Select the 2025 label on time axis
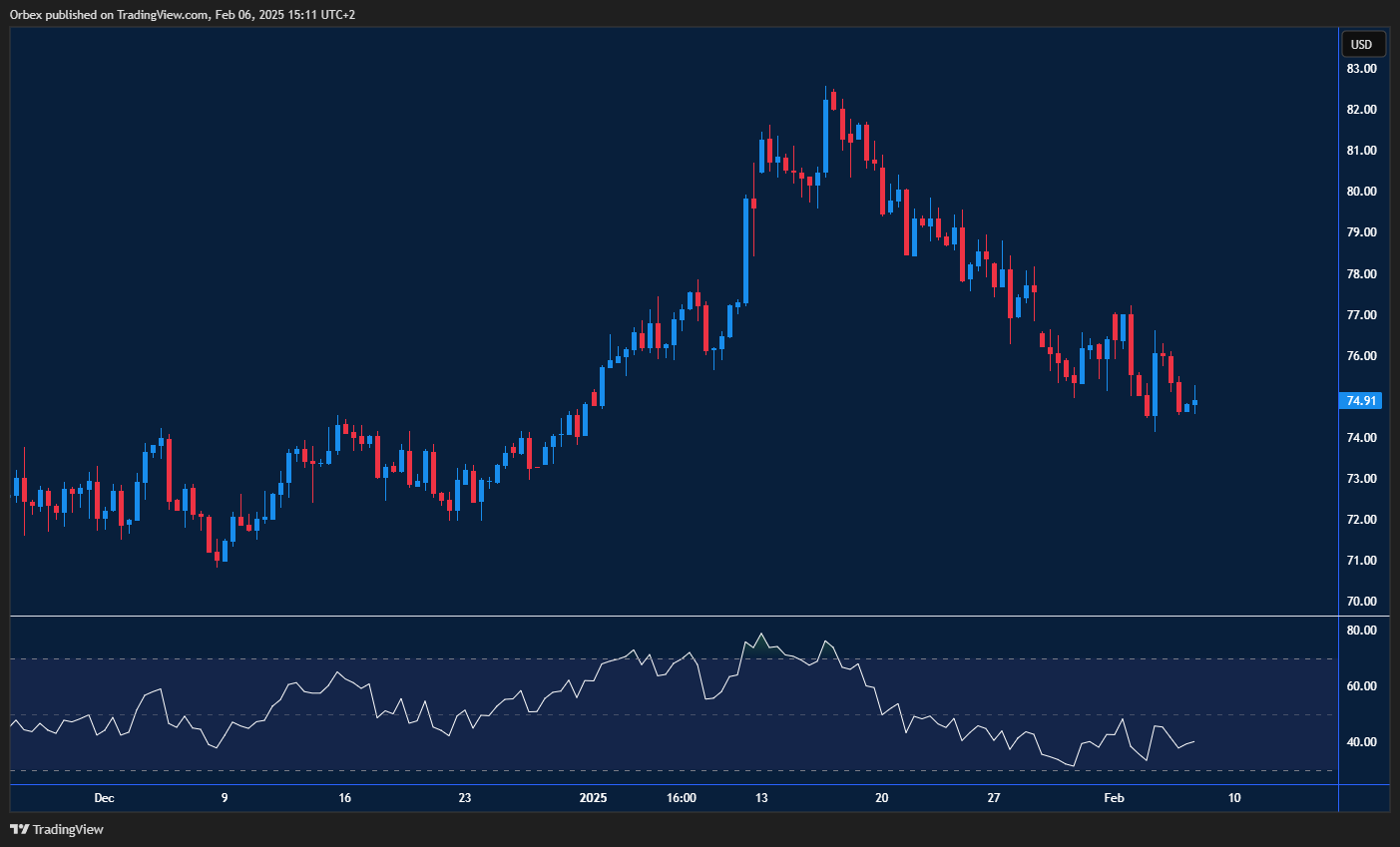1400x847 pixels. coord(593,798)
